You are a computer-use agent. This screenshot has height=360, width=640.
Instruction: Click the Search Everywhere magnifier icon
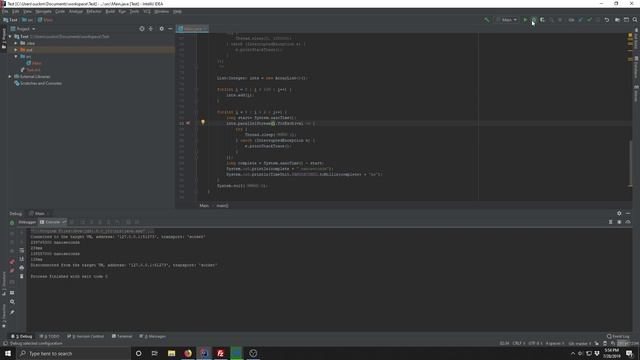(x=635, y=20)
